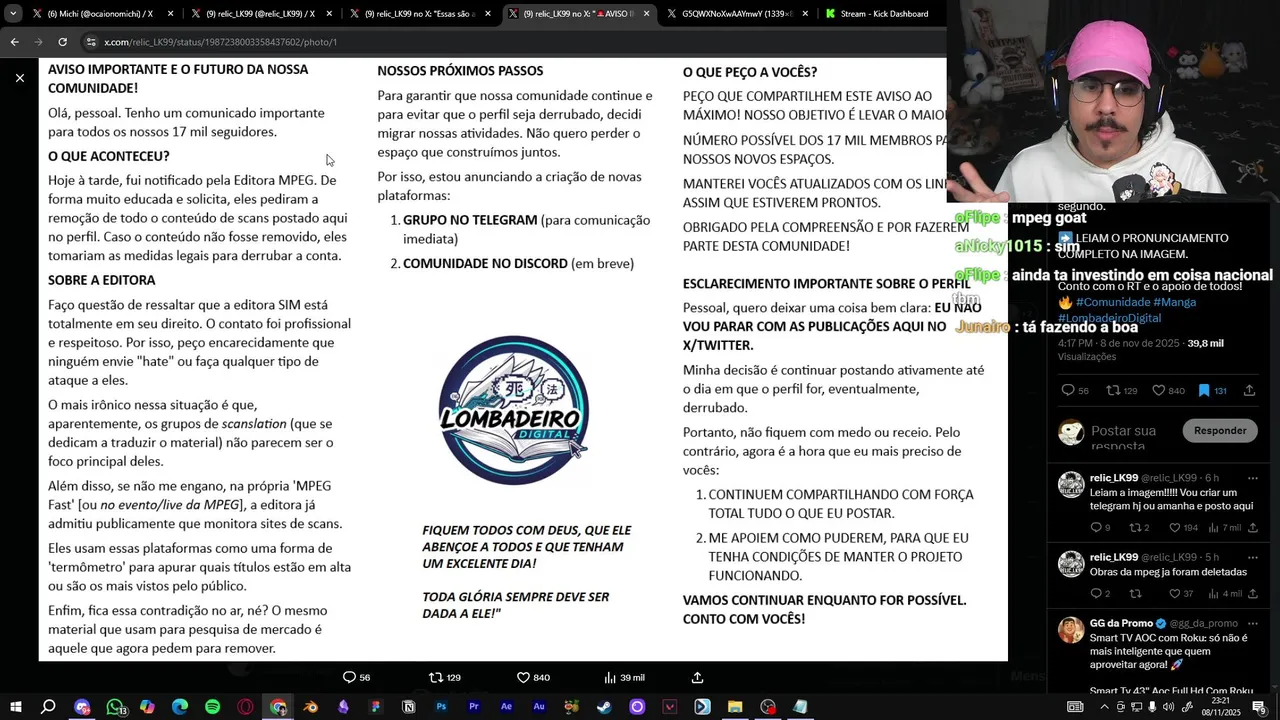The image size is (1280, 720).
Task: Share the "Leiam a imagem" reply
Action: coord(1252,527)
